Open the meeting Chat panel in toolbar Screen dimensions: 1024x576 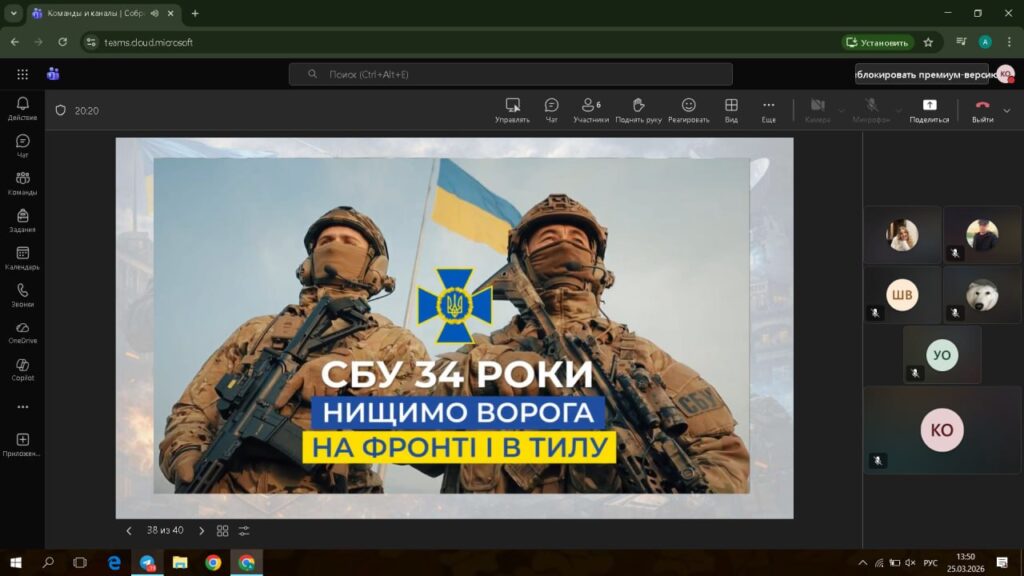coord(551,109)
